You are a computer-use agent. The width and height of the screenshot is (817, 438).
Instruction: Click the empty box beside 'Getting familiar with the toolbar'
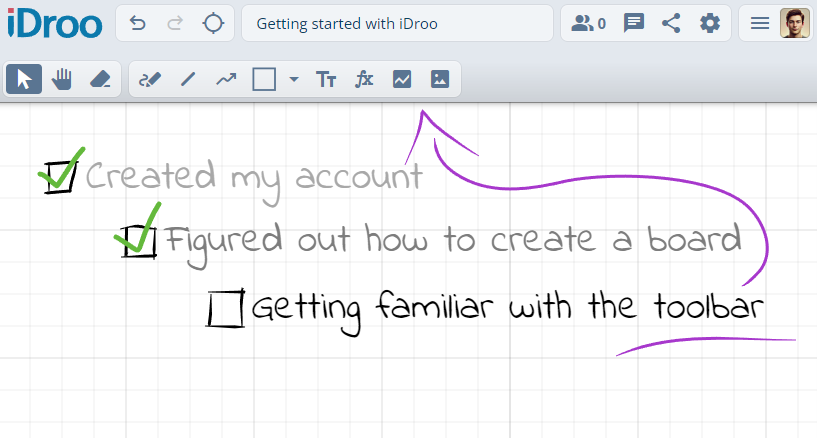[x=226, y=309]
